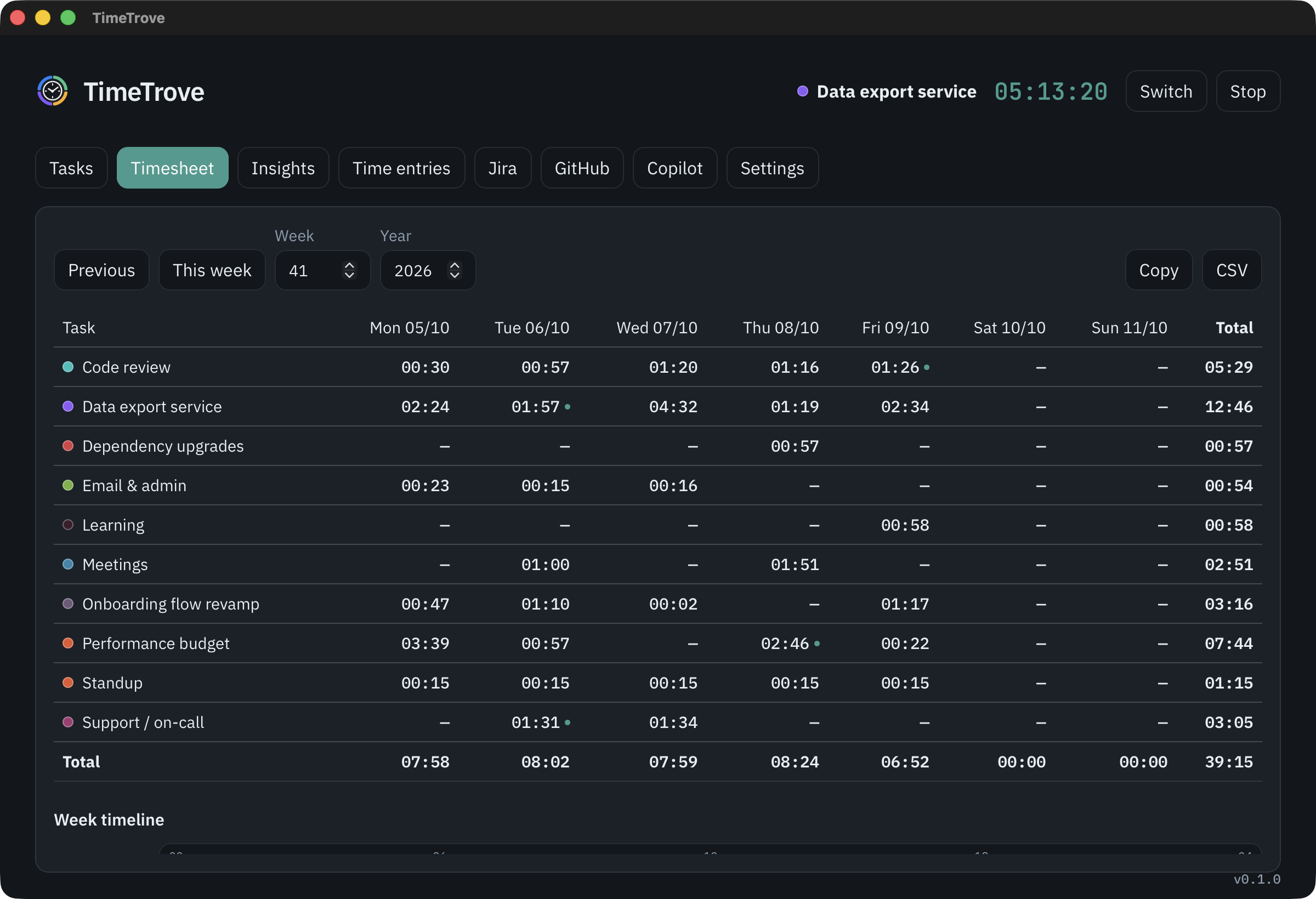Click the Code review teal color dot
This screenshot has height=899, width=1316.
(68, 367)
